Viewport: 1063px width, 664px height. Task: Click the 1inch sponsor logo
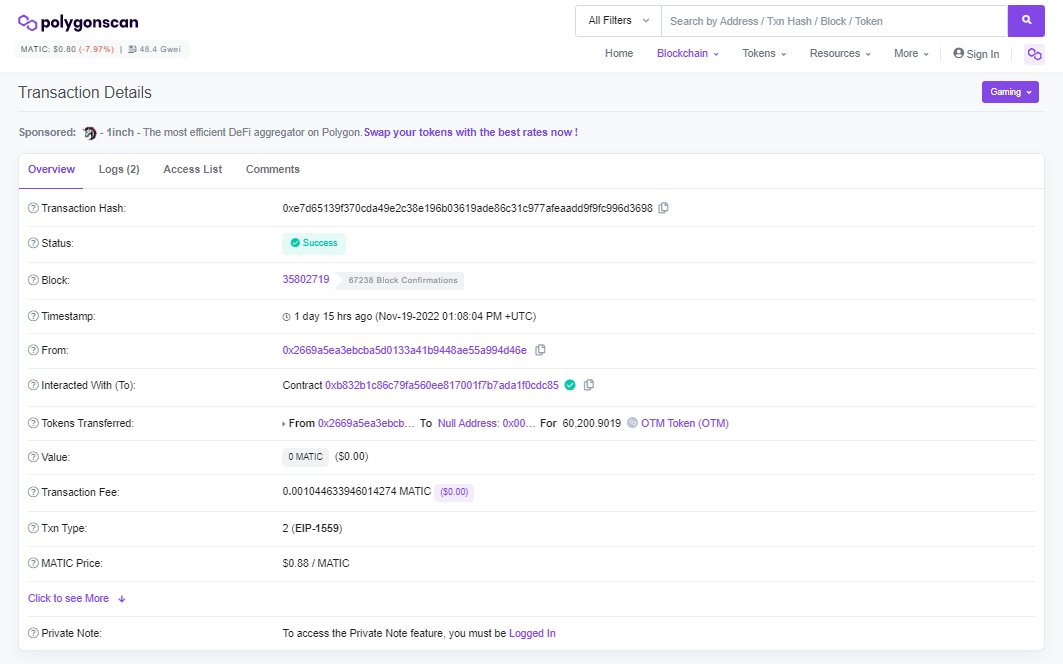tap(89, 133)
